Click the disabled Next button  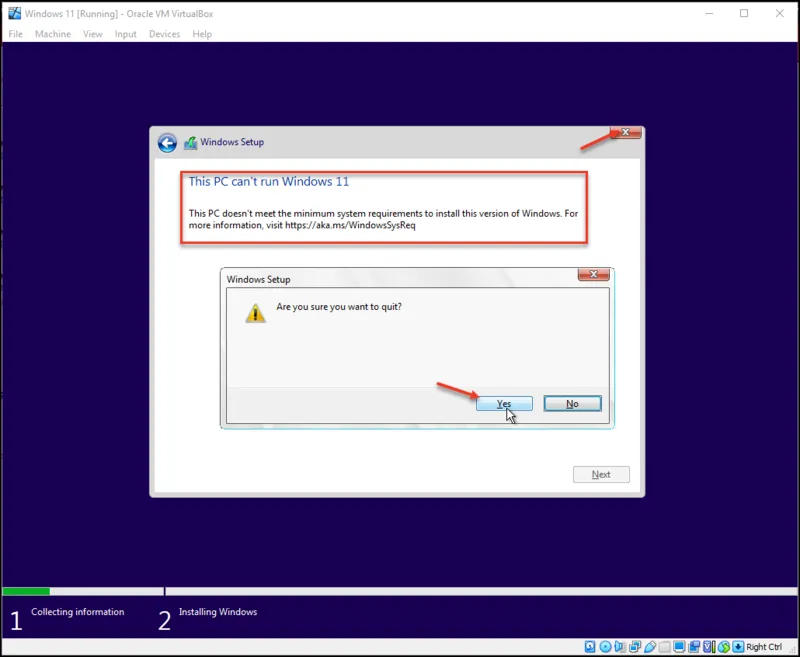tap(601, 474)
